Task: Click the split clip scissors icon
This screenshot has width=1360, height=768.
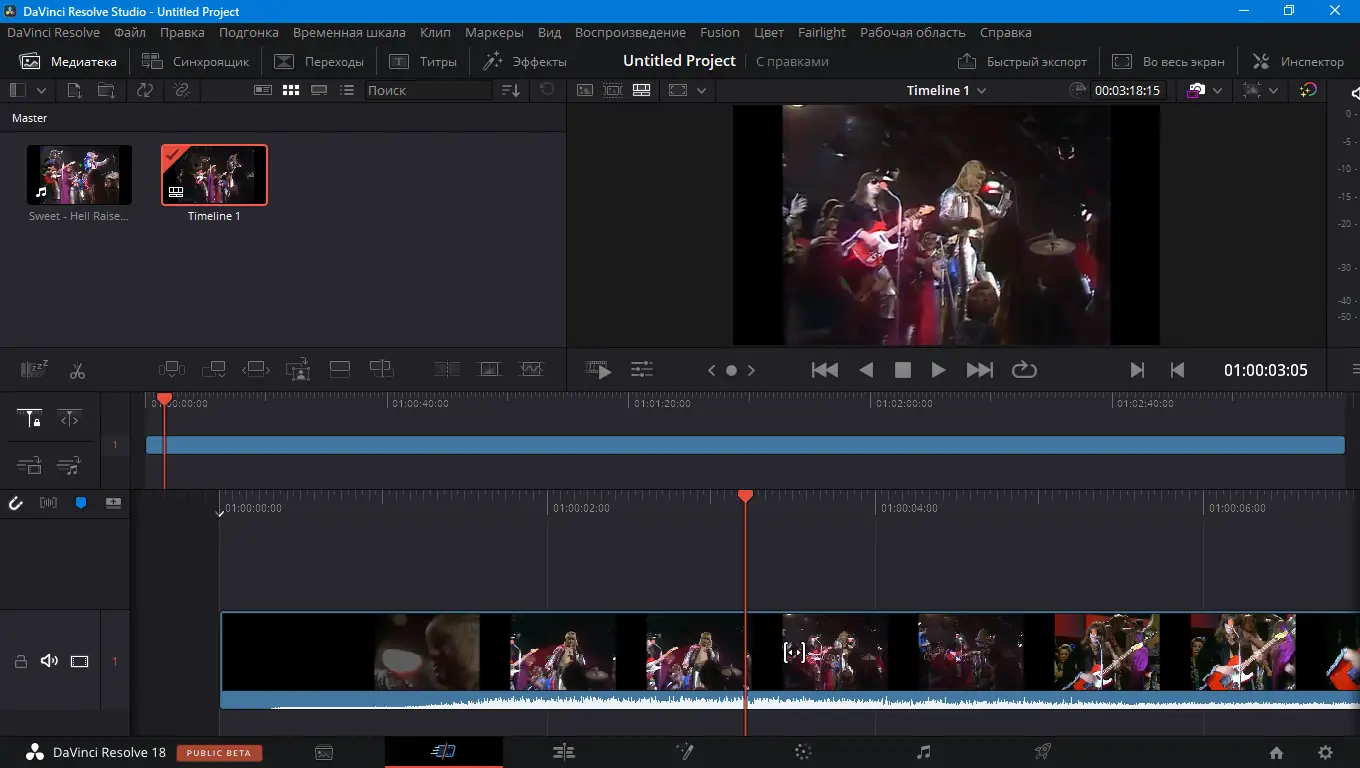Action: 77,371
